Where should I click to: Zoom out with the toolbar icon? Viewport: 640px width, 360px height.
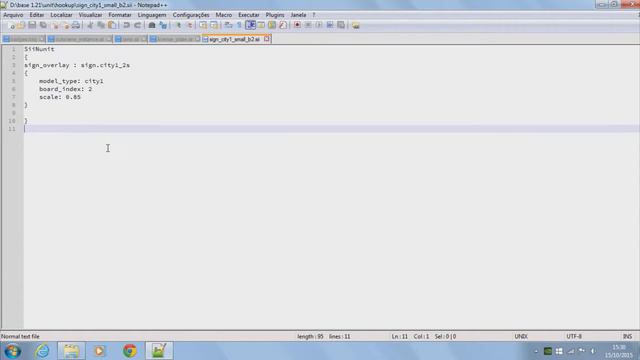tap(189, 25)
